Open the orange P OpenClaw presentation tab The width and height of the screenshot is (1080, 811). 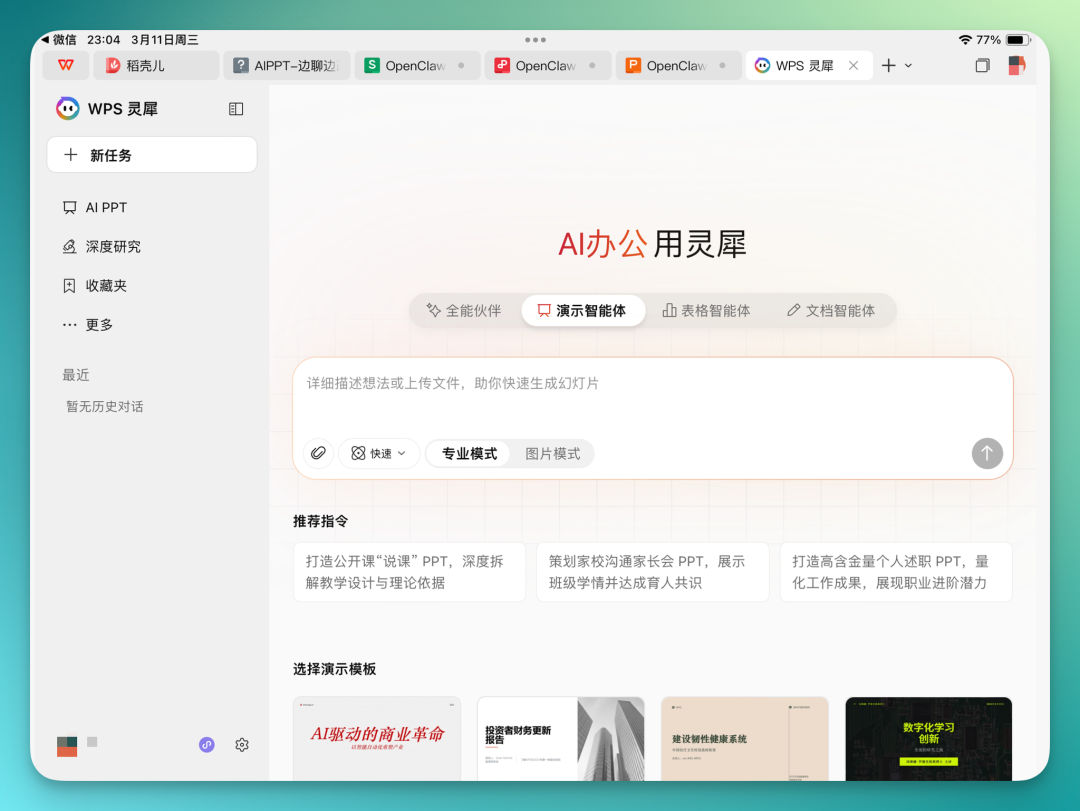pyautogui.click(x=678, y=65)
